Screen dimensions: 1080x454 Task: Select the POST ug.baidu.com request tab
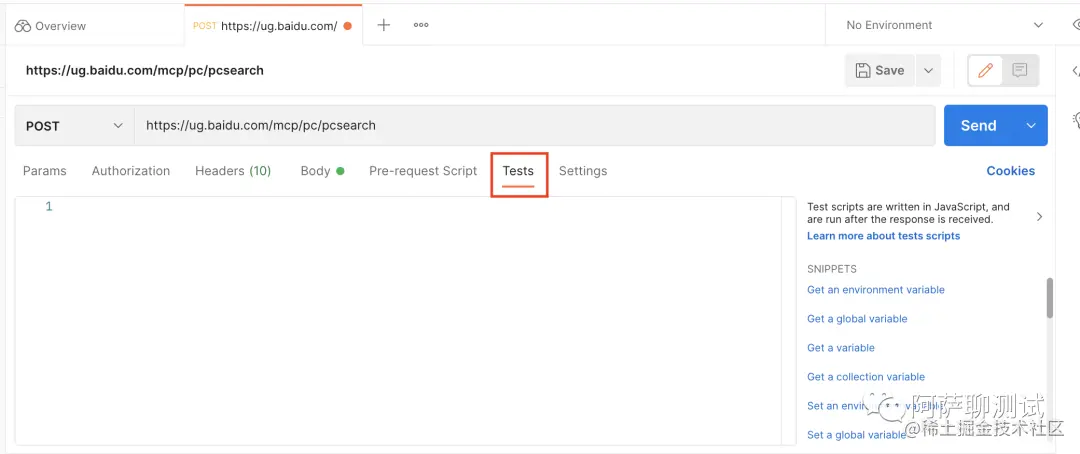(x=273, y=26)
